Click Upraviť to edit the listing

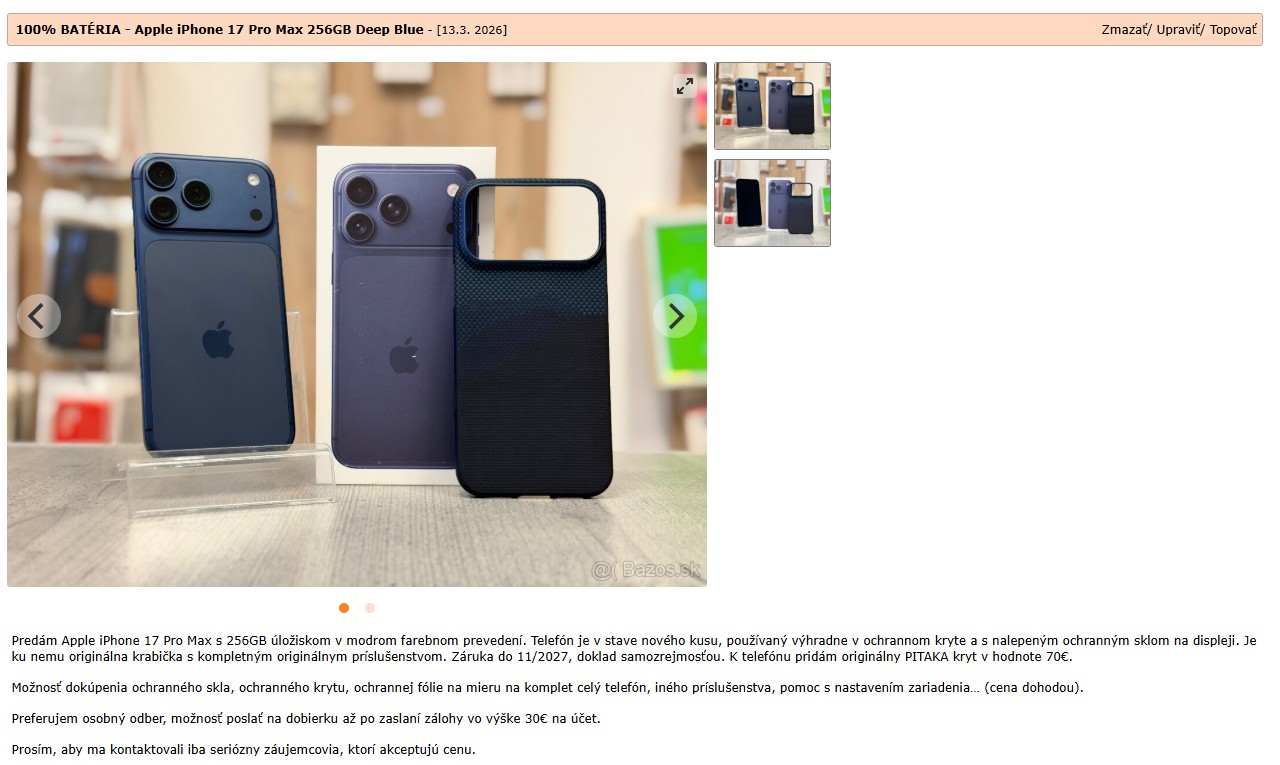click(x=1179, y=30)
